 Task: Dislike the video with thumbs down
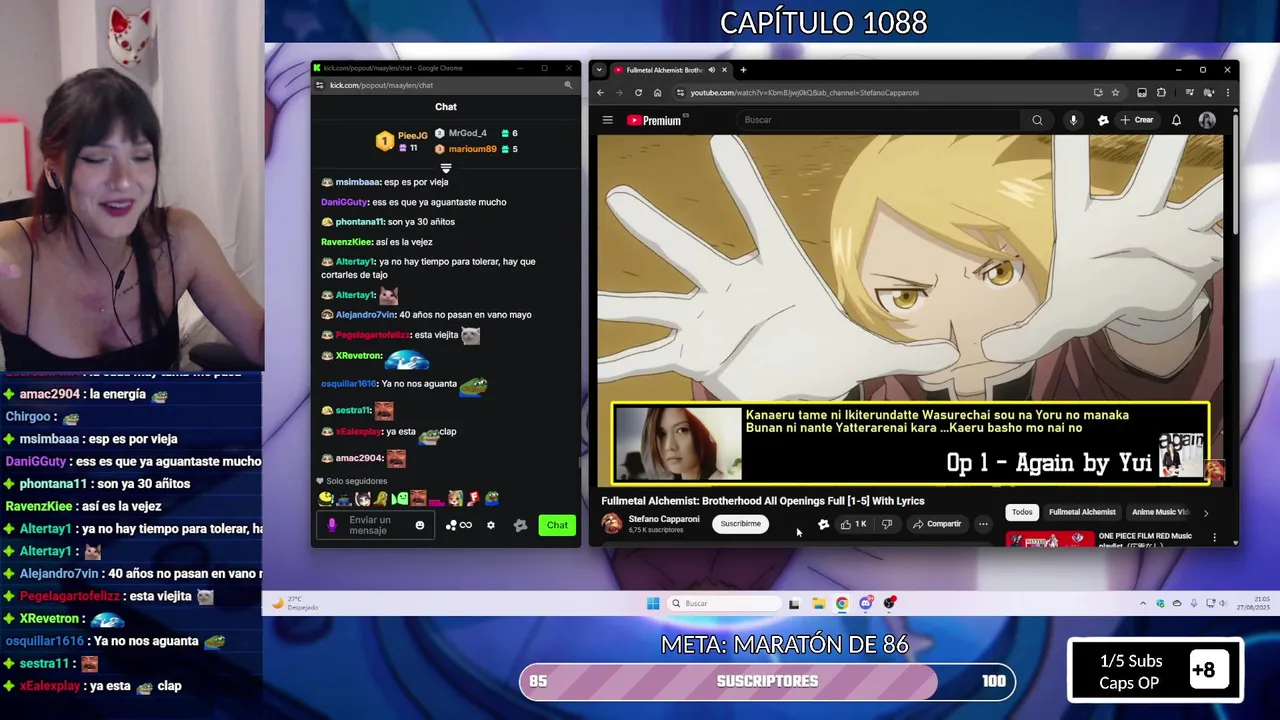click(x=886, y=524)
